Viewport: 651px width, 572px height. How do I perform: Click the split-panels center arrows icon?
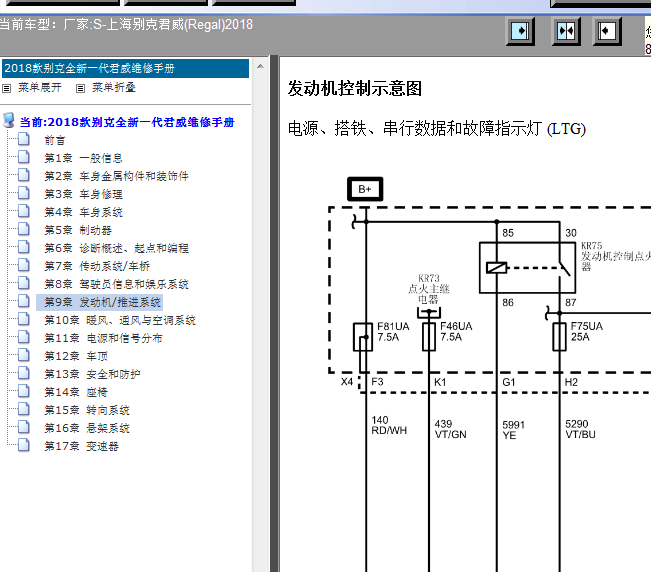coord(565,31)
